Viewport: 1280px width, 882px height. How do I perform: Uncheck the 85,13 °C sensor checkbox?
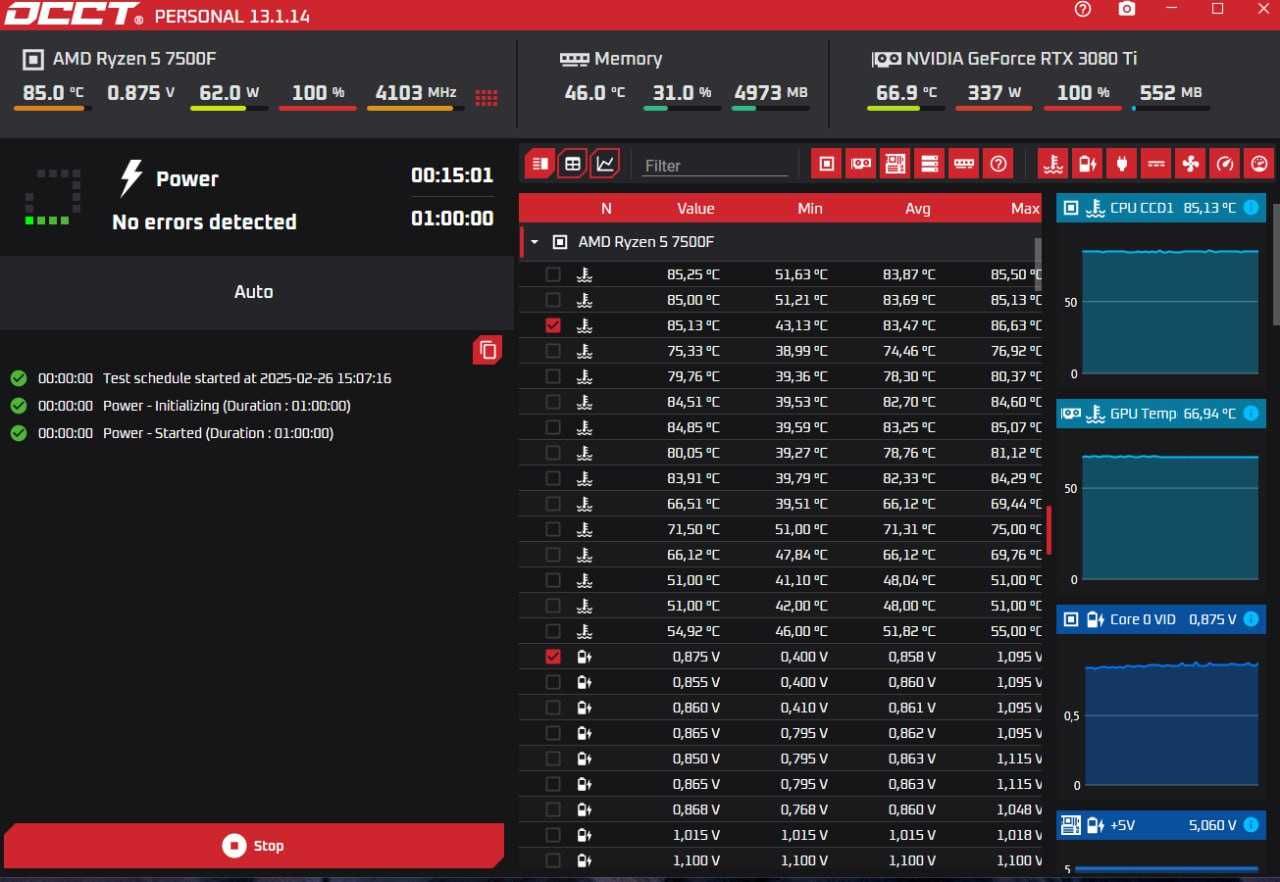click(x=553, y=326)
